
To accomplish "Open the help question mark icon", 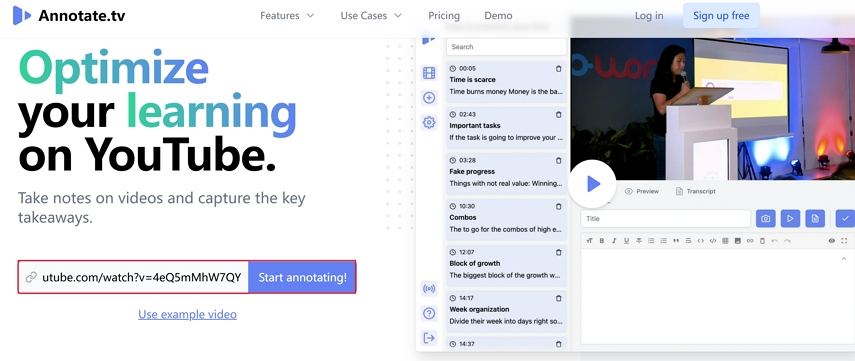I will [x=429, y=313].
